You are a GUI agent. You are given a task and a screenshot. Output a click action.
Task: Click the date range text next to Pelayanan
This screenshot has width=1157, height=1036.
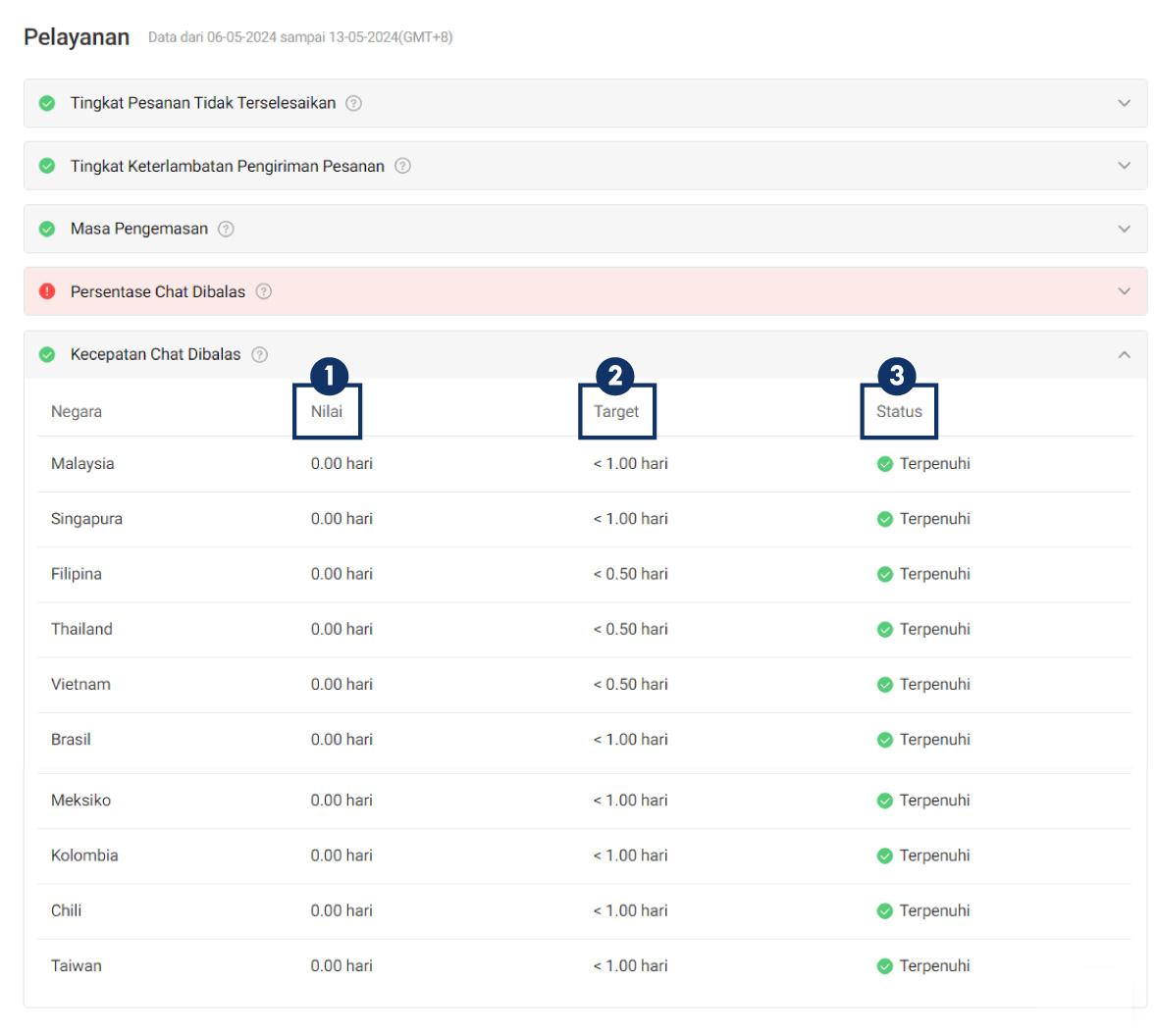299,37
